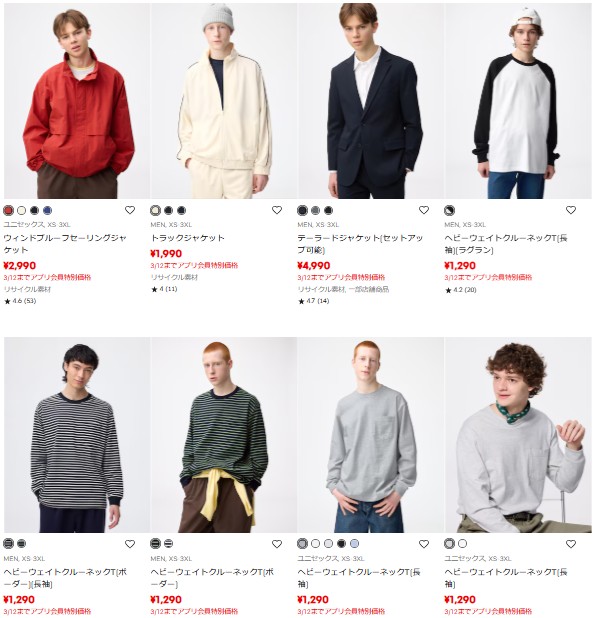Open テーラードジャケット product title link
Screen dimensions: 595x618
coord(360,244)
